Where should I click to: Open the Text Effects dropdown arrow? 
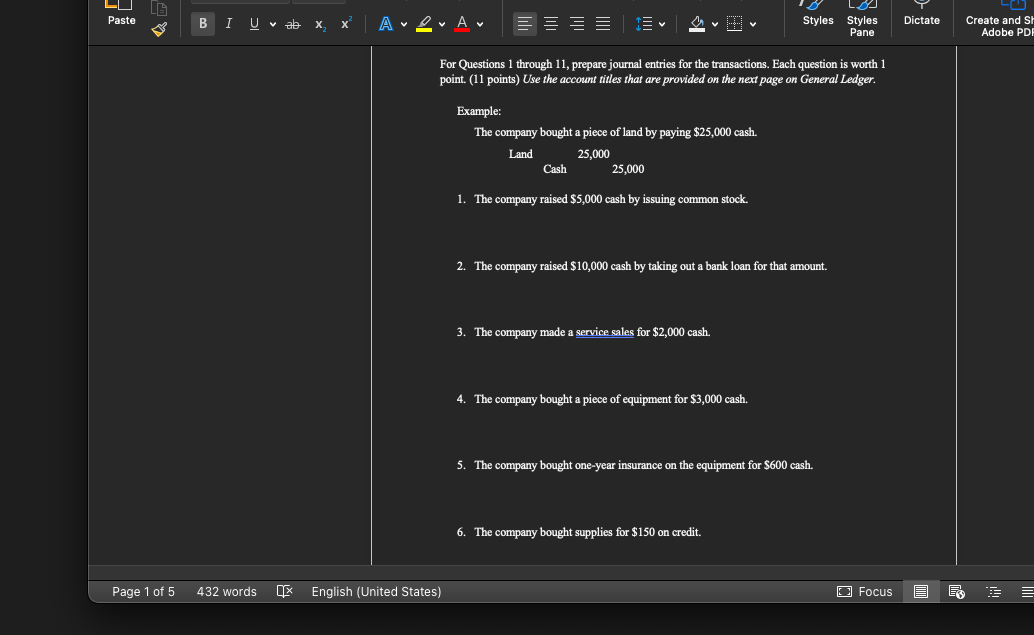click(x=404, y=24)
